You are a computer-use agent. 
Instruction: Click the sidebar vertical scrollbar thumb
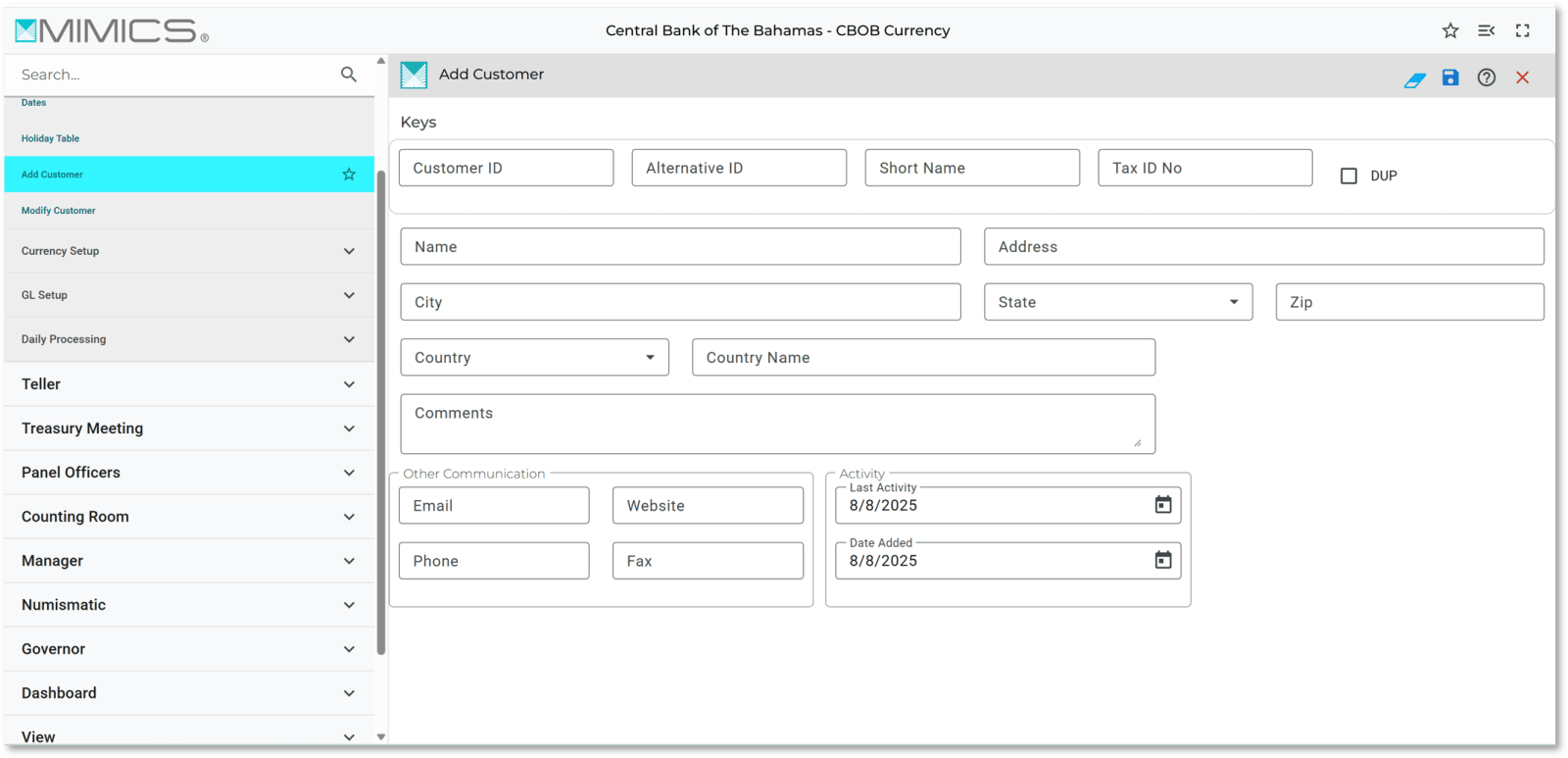[381, 413]
